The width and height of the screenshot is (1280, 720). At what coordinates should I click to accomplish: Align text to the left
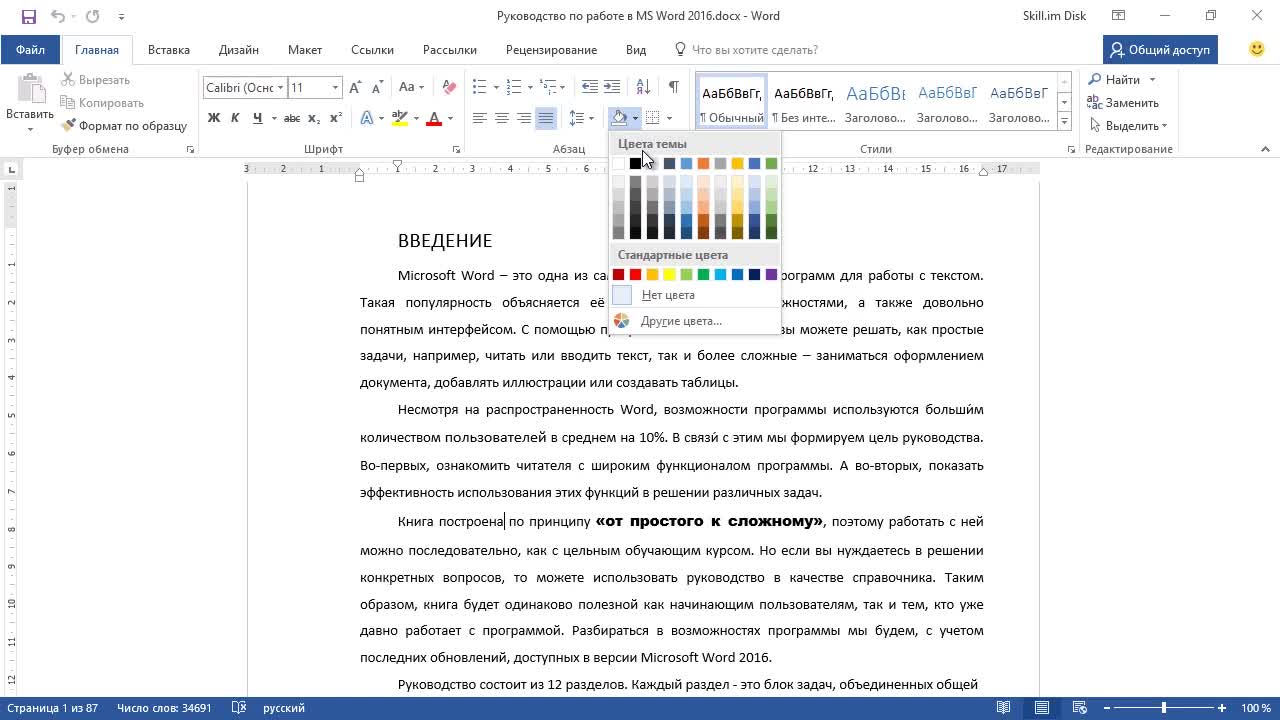coord(479,118)
